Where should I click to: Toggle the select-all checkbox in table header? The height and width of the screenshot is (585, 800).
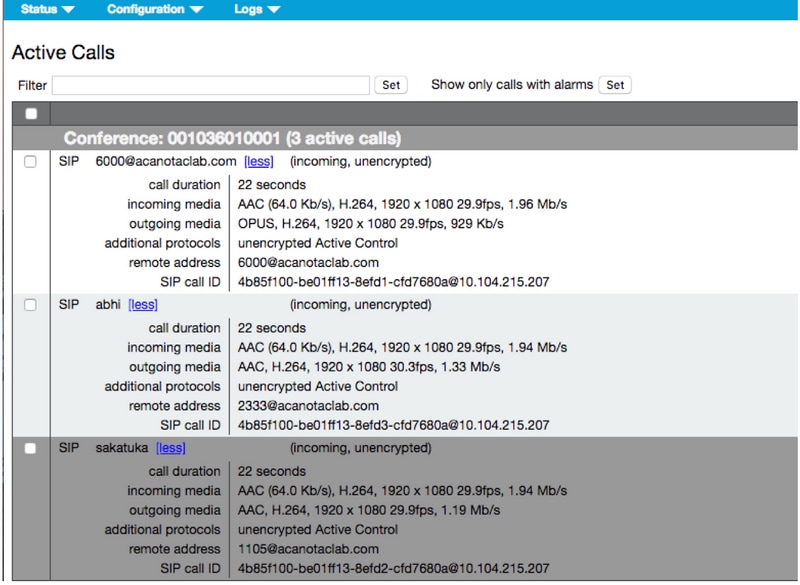[31, 114]
